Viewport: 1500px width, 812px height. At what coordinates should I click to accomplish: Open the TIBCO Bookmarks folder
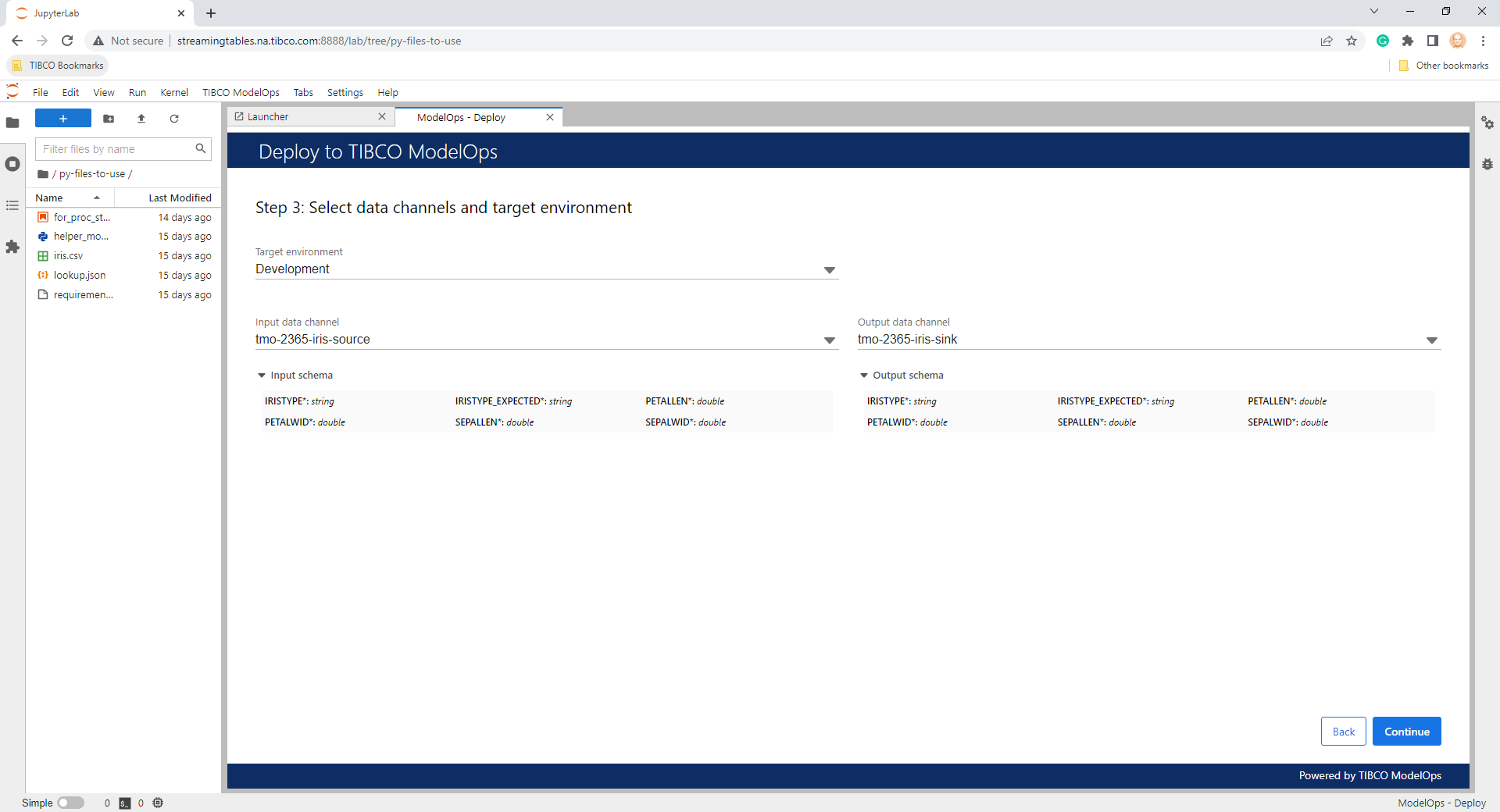(x=58, y=66)
